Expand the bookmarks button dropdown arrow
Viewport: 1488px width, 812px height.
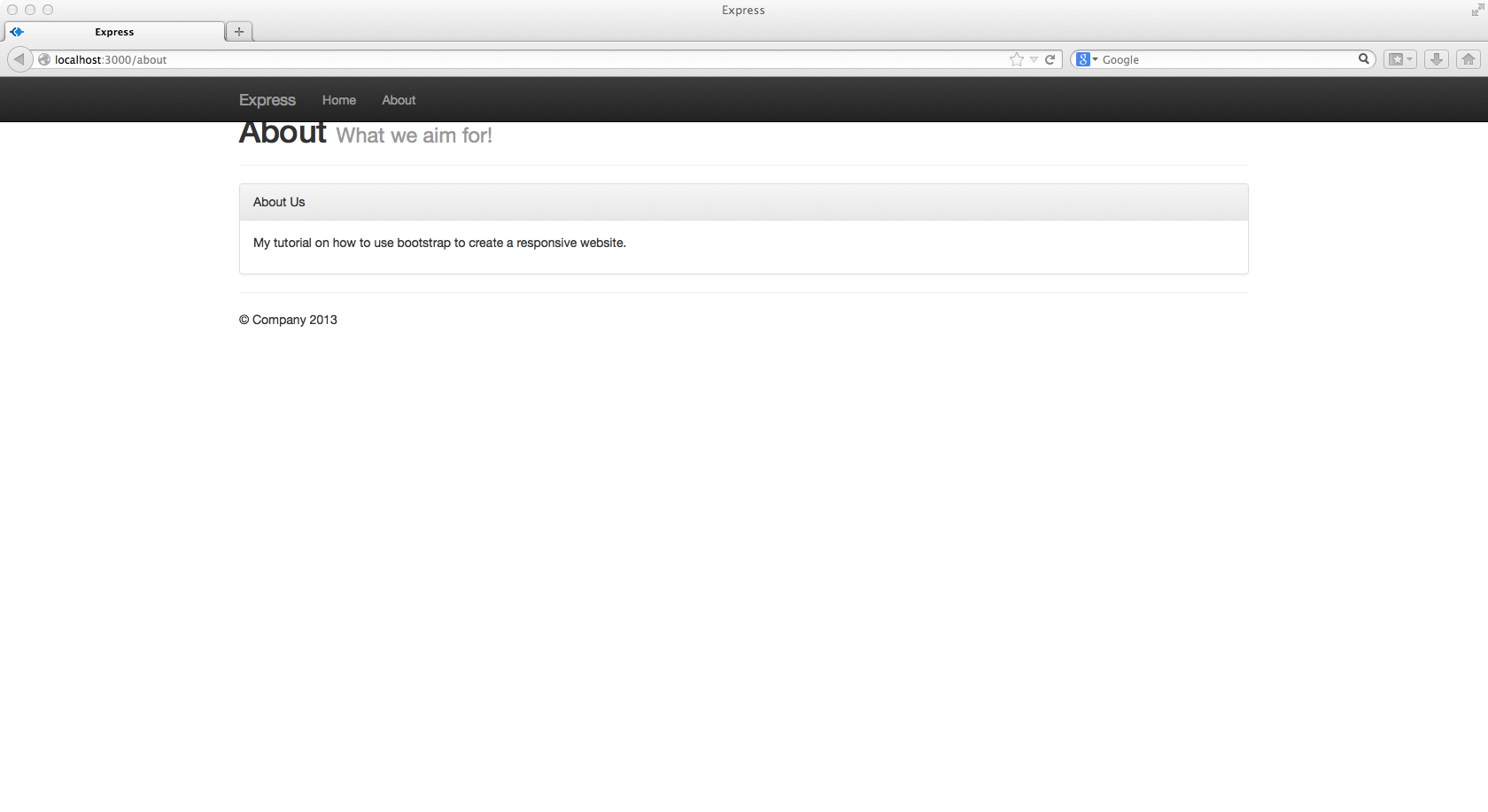coord(1410,59)
